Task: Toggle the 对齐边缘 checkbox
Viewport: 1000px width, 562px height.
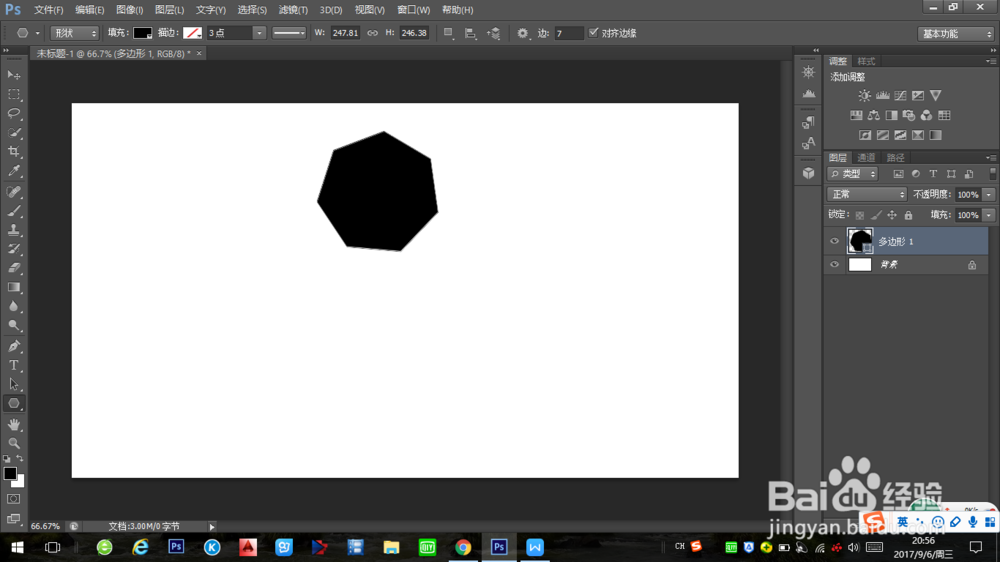Action: coord(594,33)
